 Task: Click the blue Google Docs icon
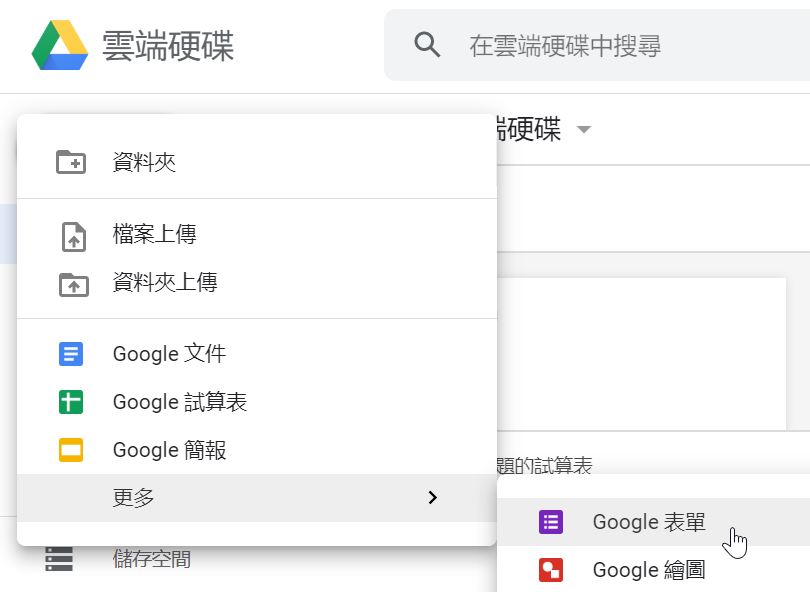click(x=71, y=354)
